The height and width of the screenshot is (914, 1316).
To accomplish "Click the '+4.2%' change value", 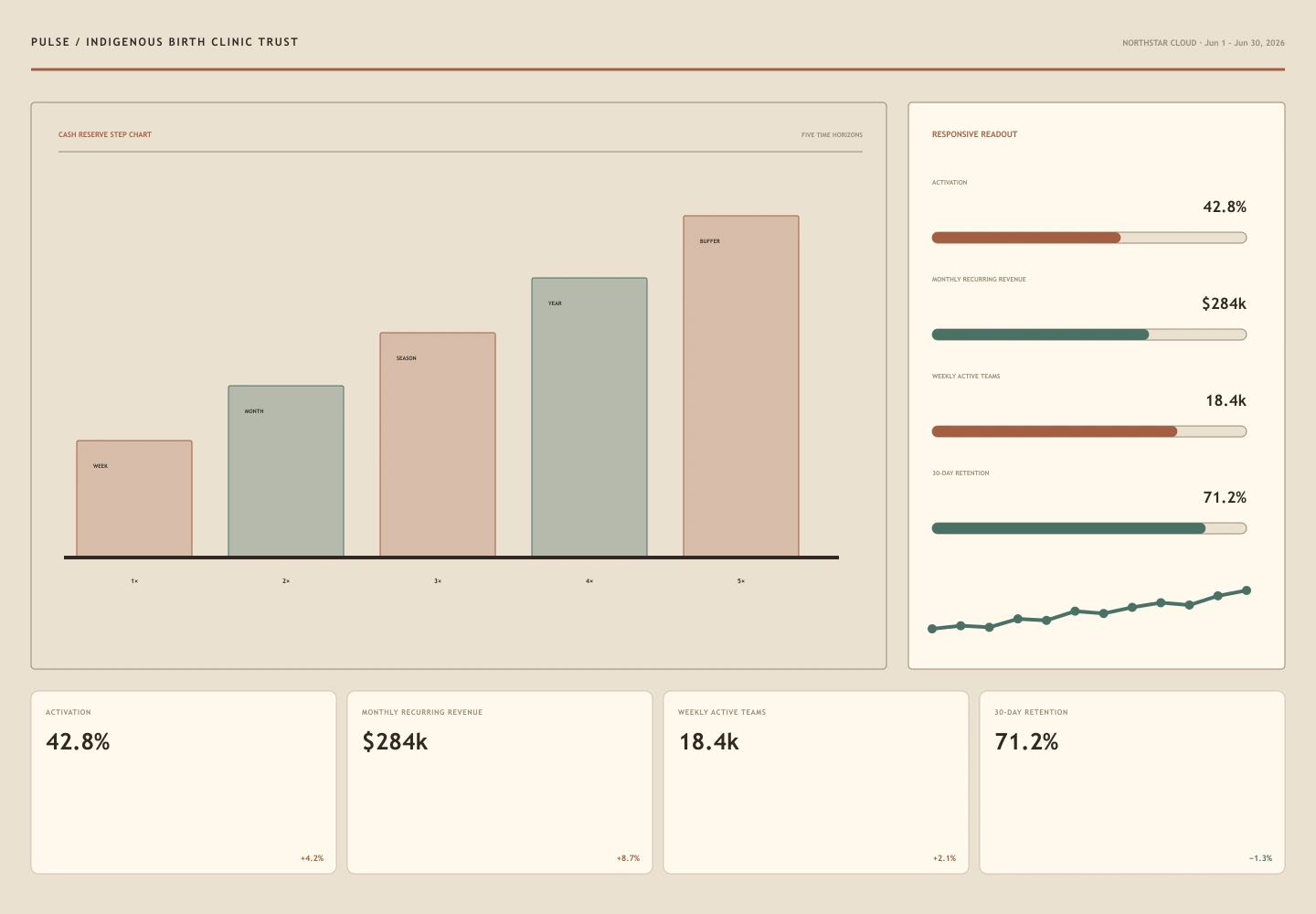I will coord(312,858).
